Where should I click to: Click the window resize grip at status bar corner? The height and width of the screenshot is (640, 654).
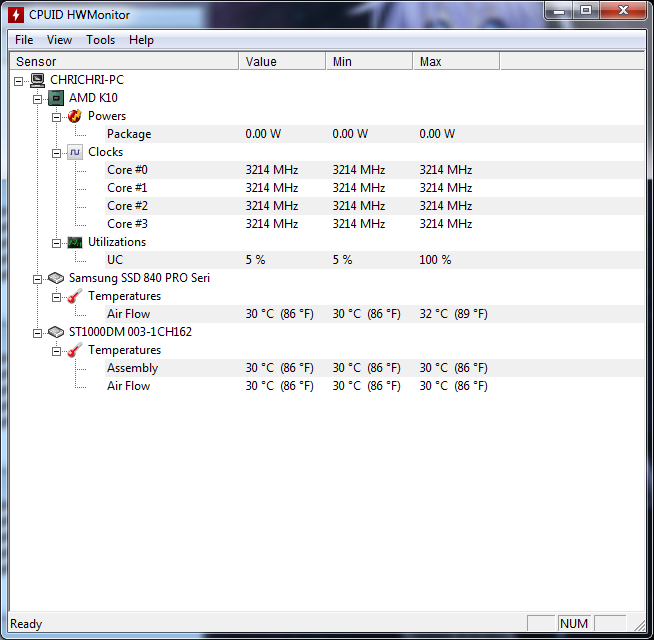(x=639, y=625)
